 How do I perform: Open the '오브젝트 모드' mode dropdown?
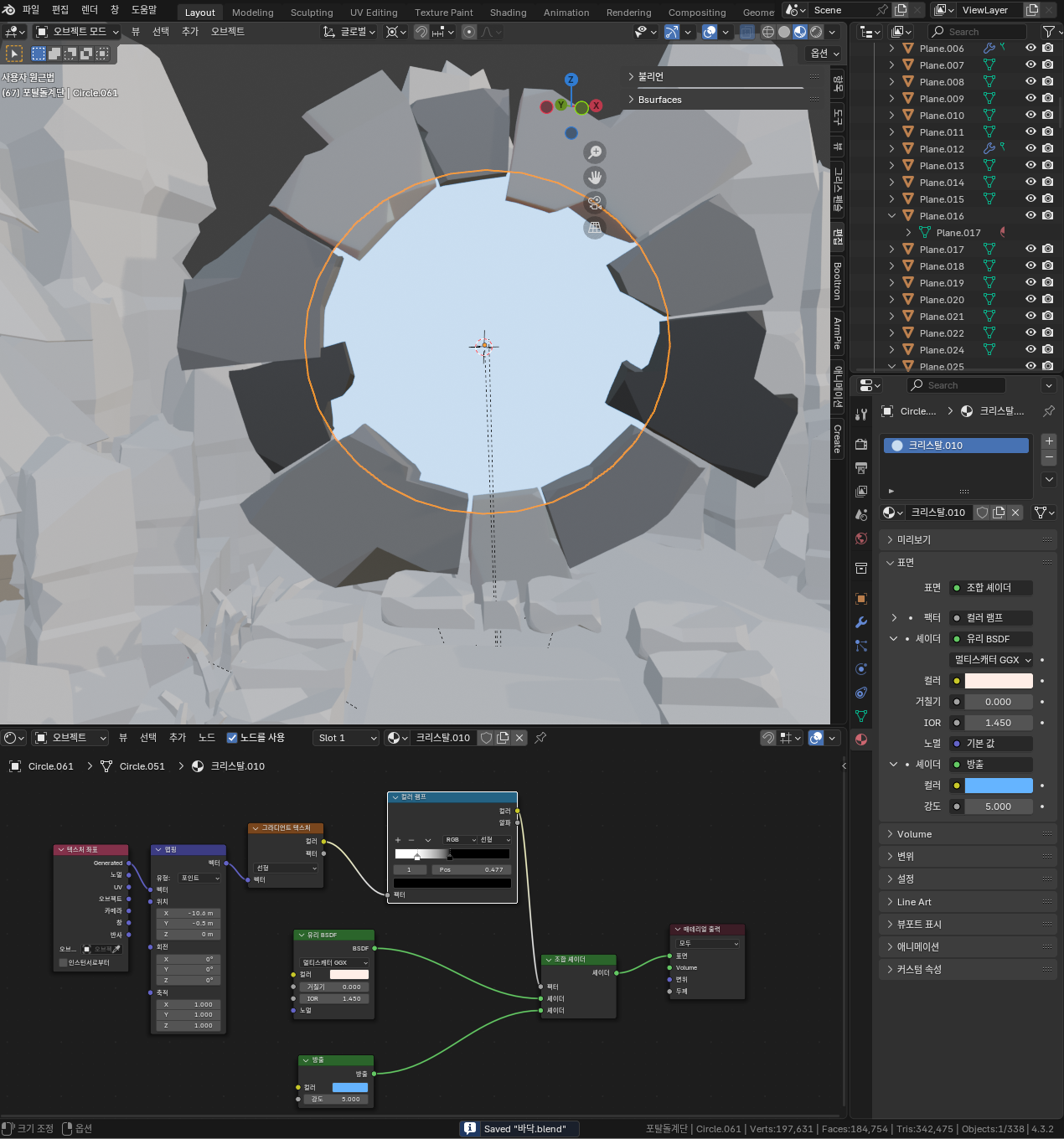[x=77, y=32]
